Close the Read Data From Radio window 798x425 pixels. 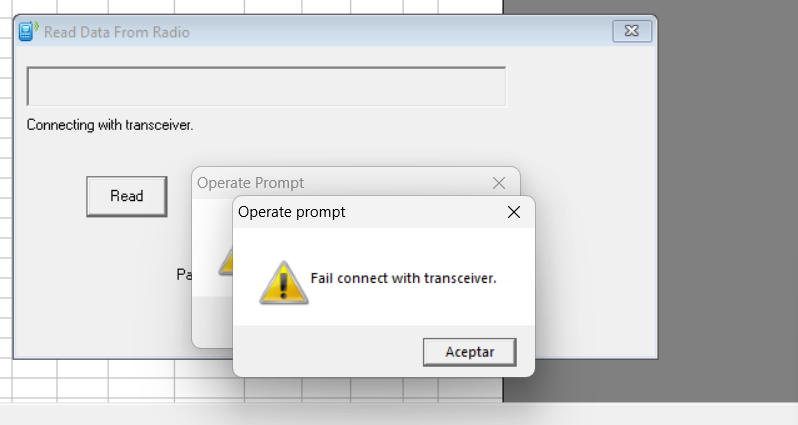(x=632, y=32)
